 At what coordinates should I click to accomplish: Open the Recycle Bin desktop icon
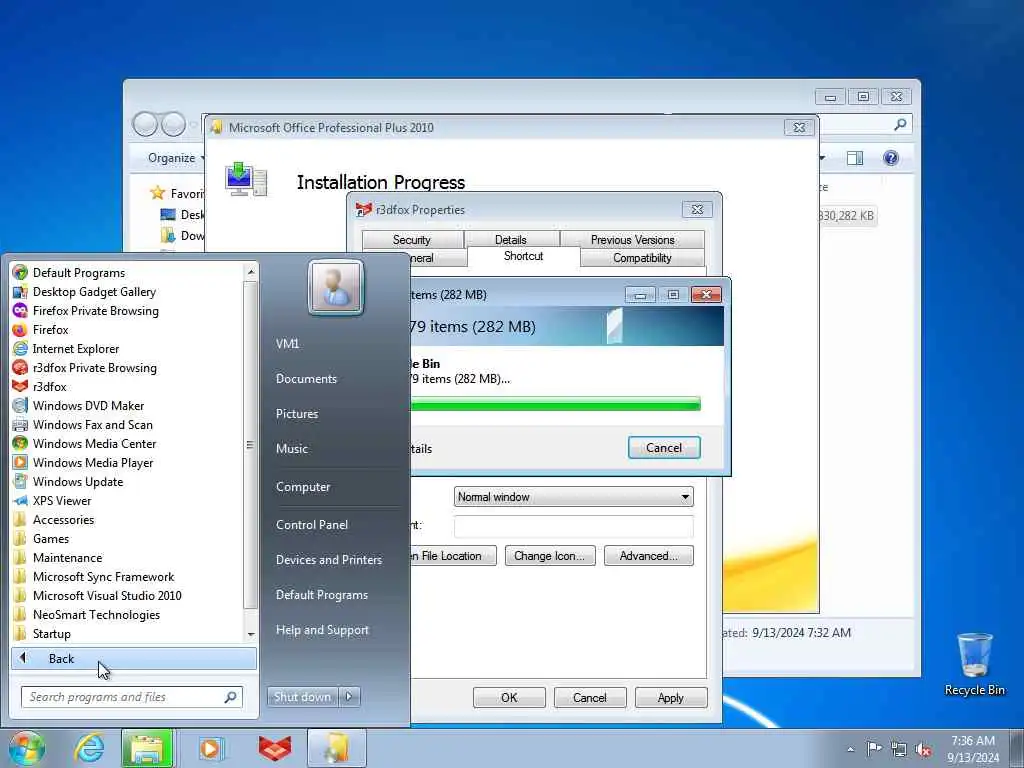click(974, 664)
